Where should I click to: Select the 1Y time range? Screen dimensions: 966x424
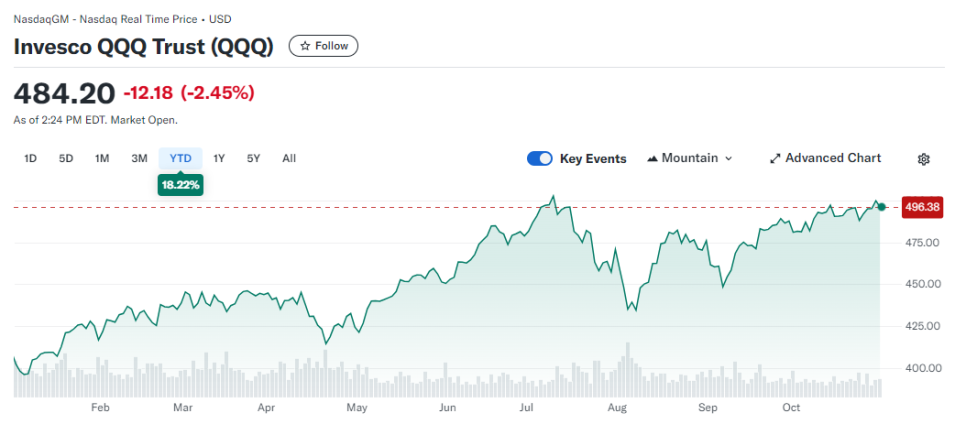click(x=219, y=158)
